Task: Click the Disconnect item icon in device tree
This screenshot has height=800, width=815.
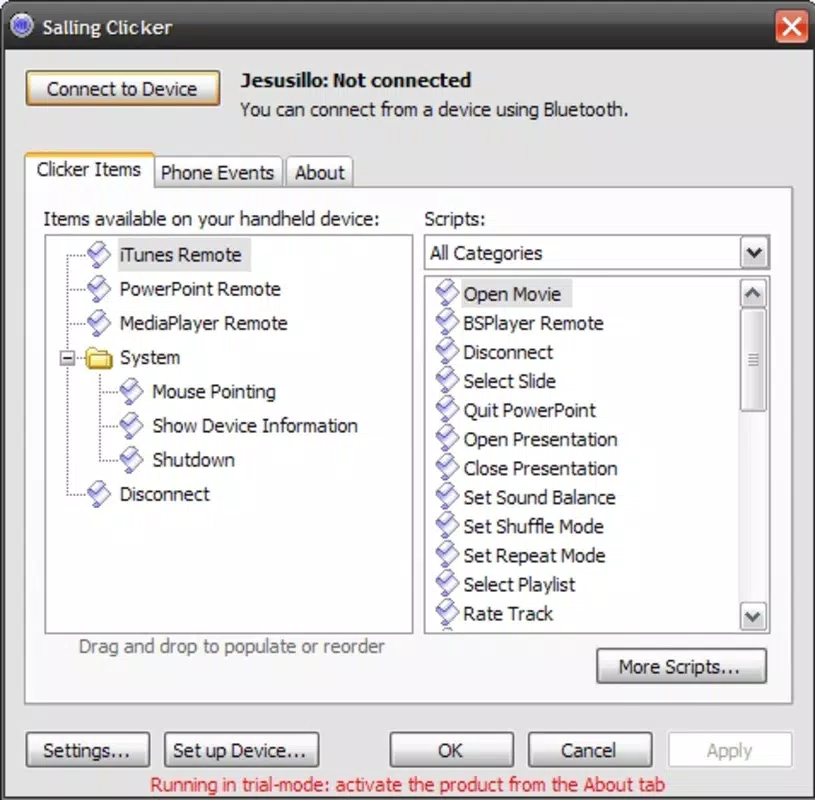Action: pos(99,494)
